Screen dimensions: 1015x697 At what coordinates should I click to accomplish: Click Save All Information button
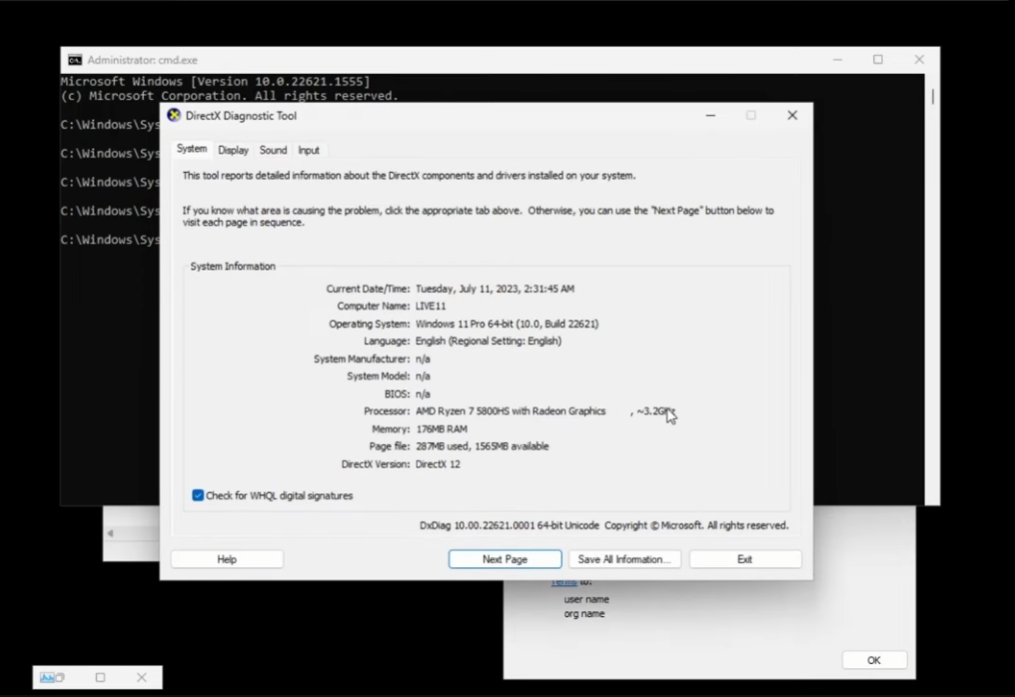(x=625, y=559)
